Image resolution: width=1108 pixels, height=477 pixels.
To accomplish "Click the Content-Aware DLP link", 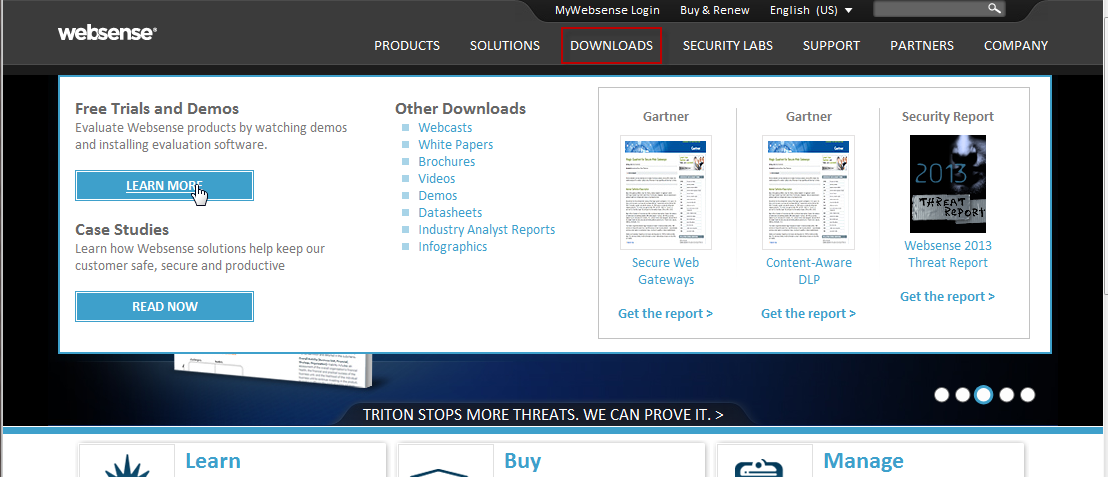I will (808, 271).
